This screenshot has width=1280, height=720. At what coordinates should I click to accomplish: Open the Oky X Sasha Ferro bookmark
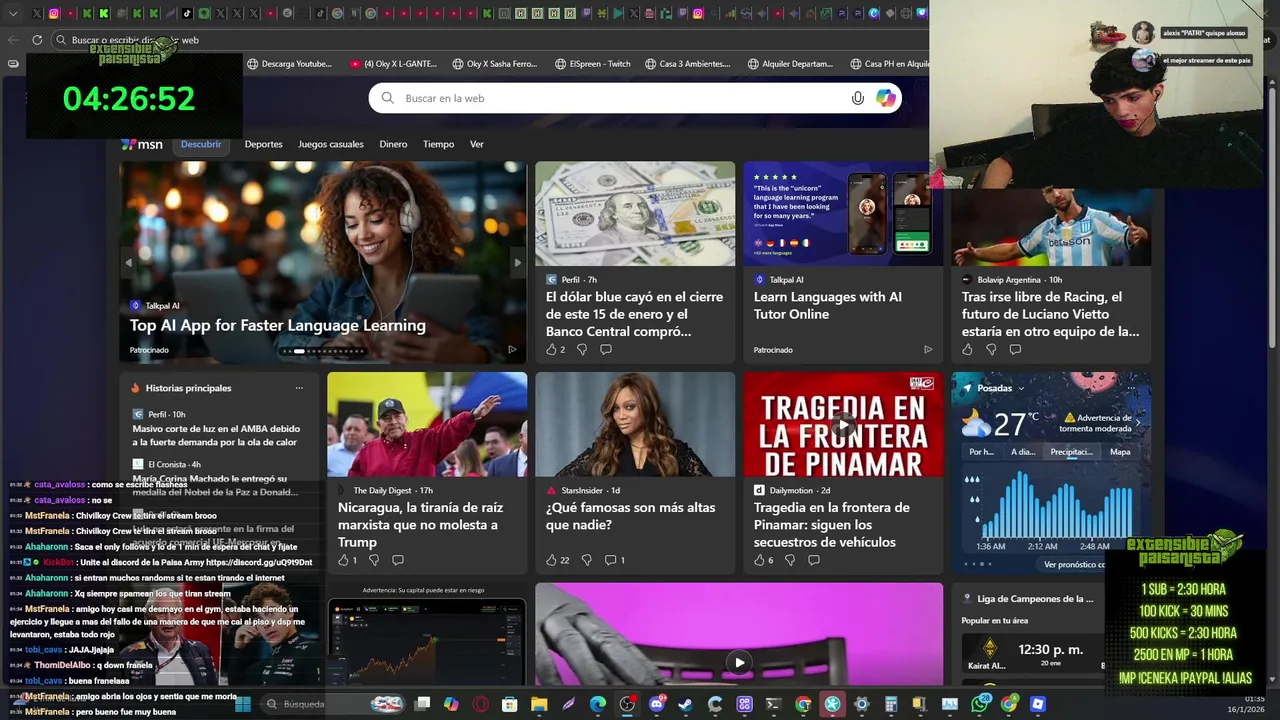click(495, 64)
